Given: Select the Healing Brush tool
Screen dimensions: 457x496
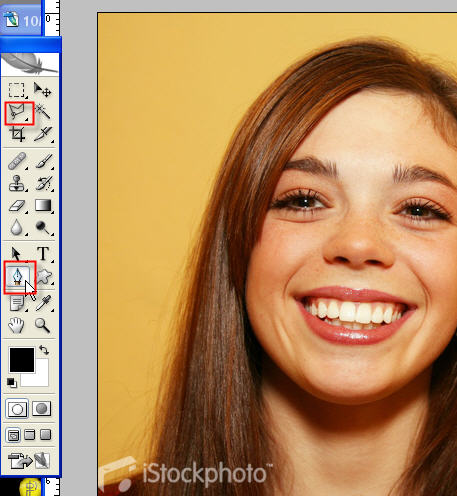Looking at the screenshot, I should coord(17,161).
